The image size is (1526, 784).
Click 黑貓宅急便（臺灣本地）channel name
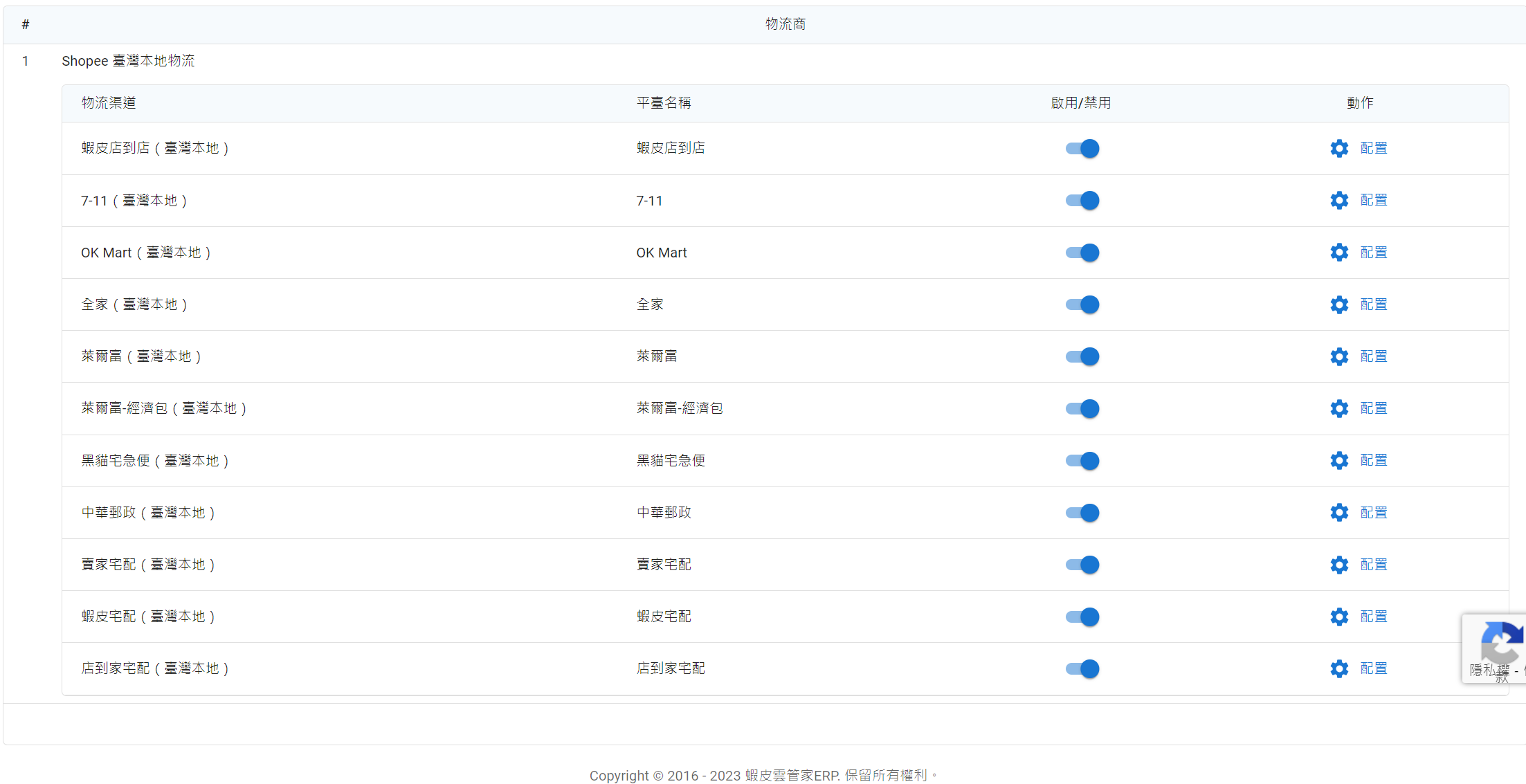click(155, 461)
